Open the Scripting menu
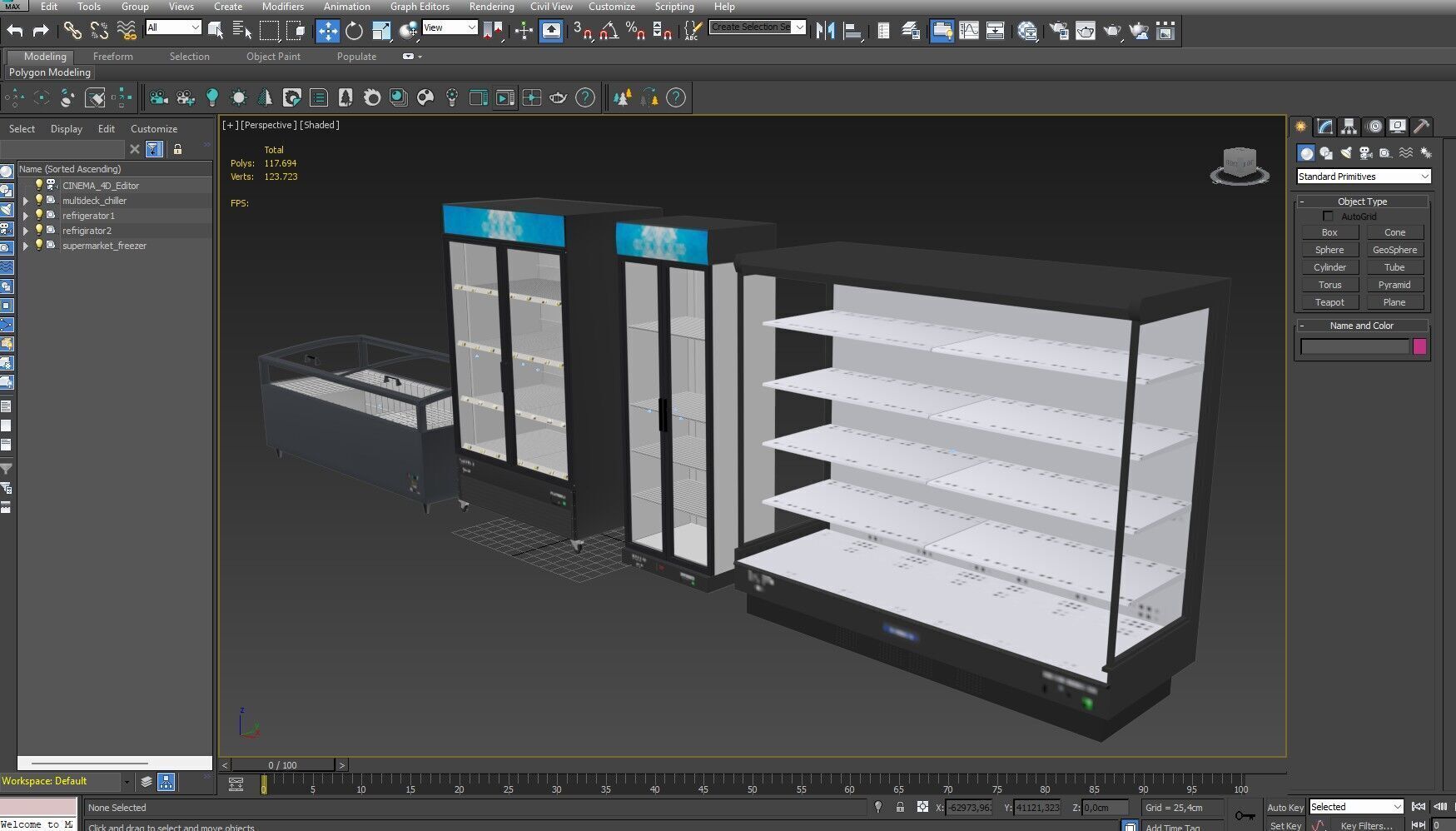Image resolution: width=1456 pixels, height=831 pixels. (674, 7)
